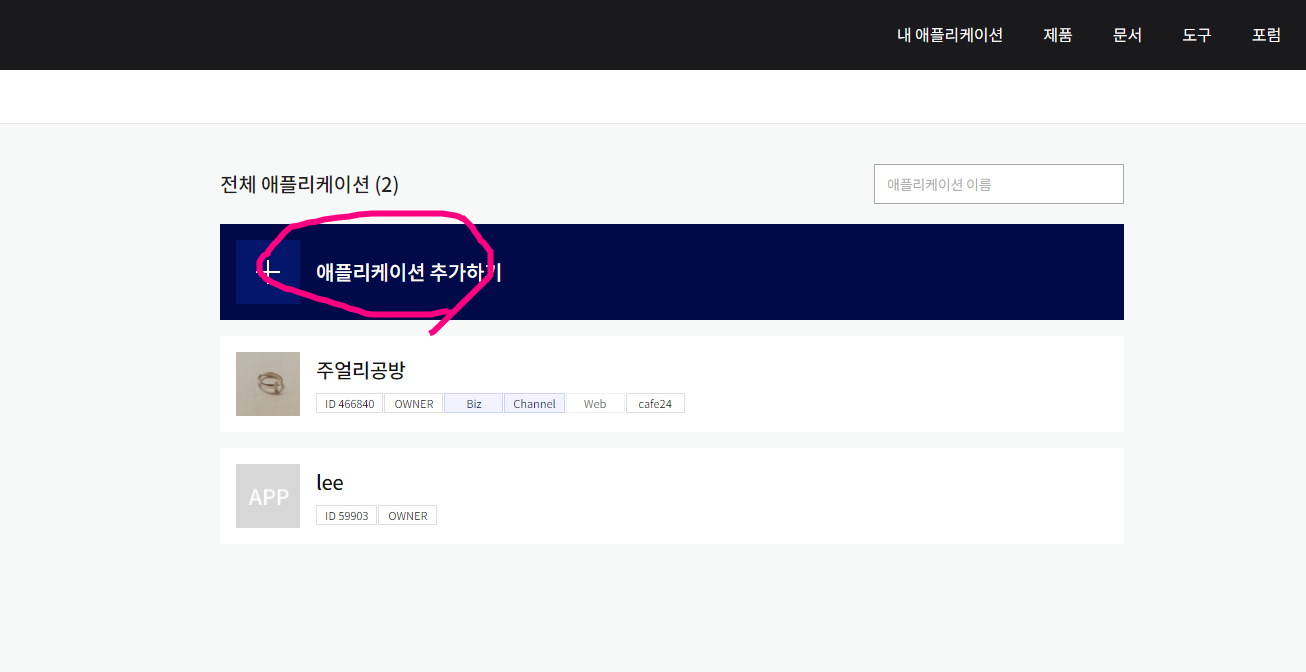Focus the 애플리케이션 이름 search field
Screen dimensions: 1306x672
point(999,184)
